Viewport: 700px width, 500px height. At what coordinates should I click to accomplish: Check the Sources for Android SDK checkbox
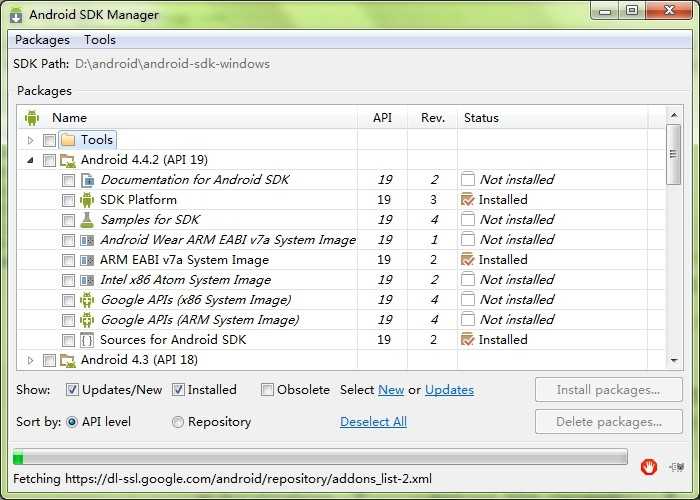click(x=68, y=341)
